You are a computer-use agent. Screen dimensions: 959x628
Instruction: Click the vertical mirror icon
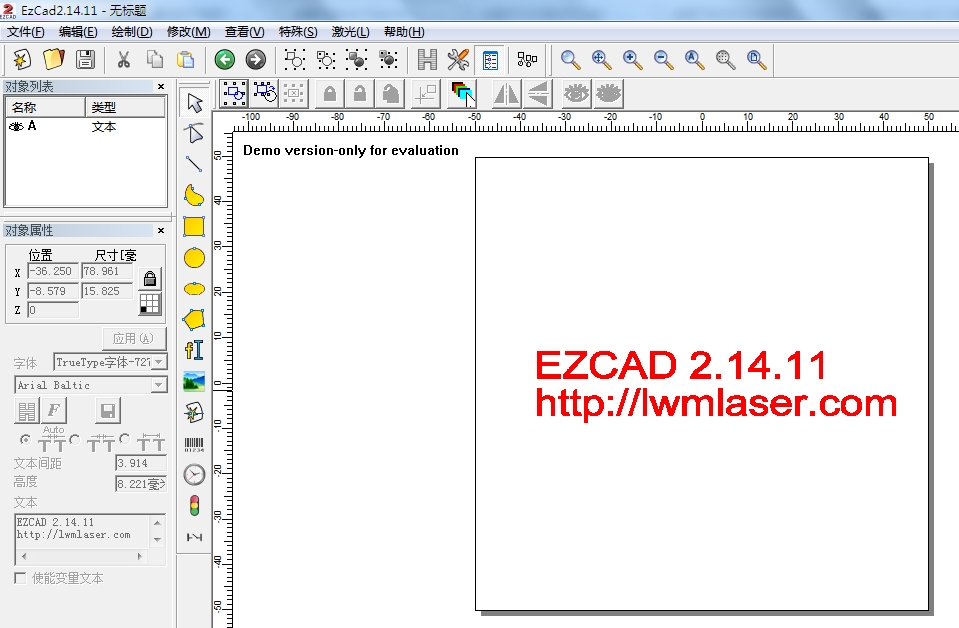coord(538,94)
